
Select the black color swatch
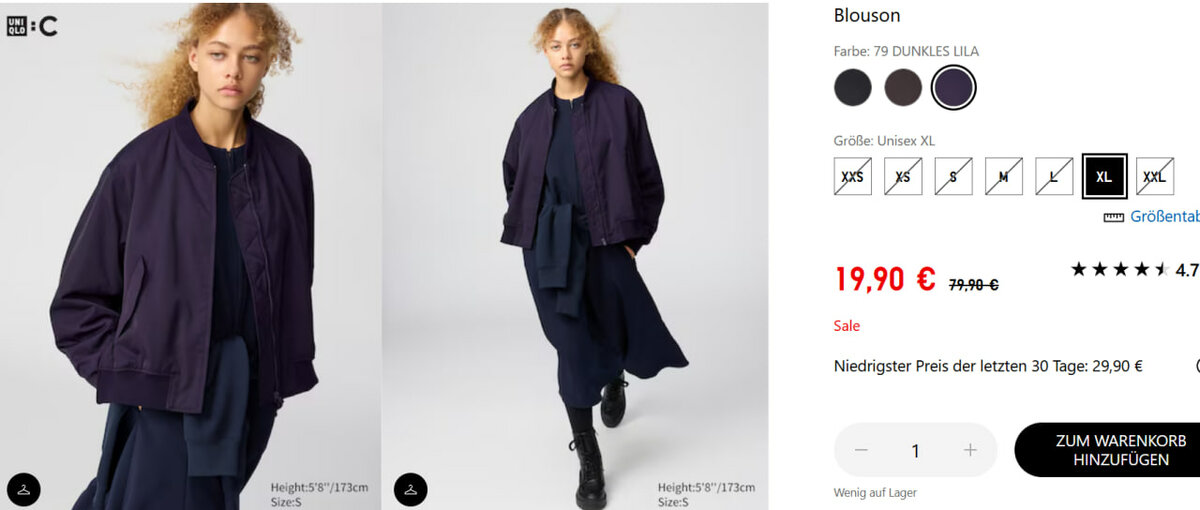853,88
